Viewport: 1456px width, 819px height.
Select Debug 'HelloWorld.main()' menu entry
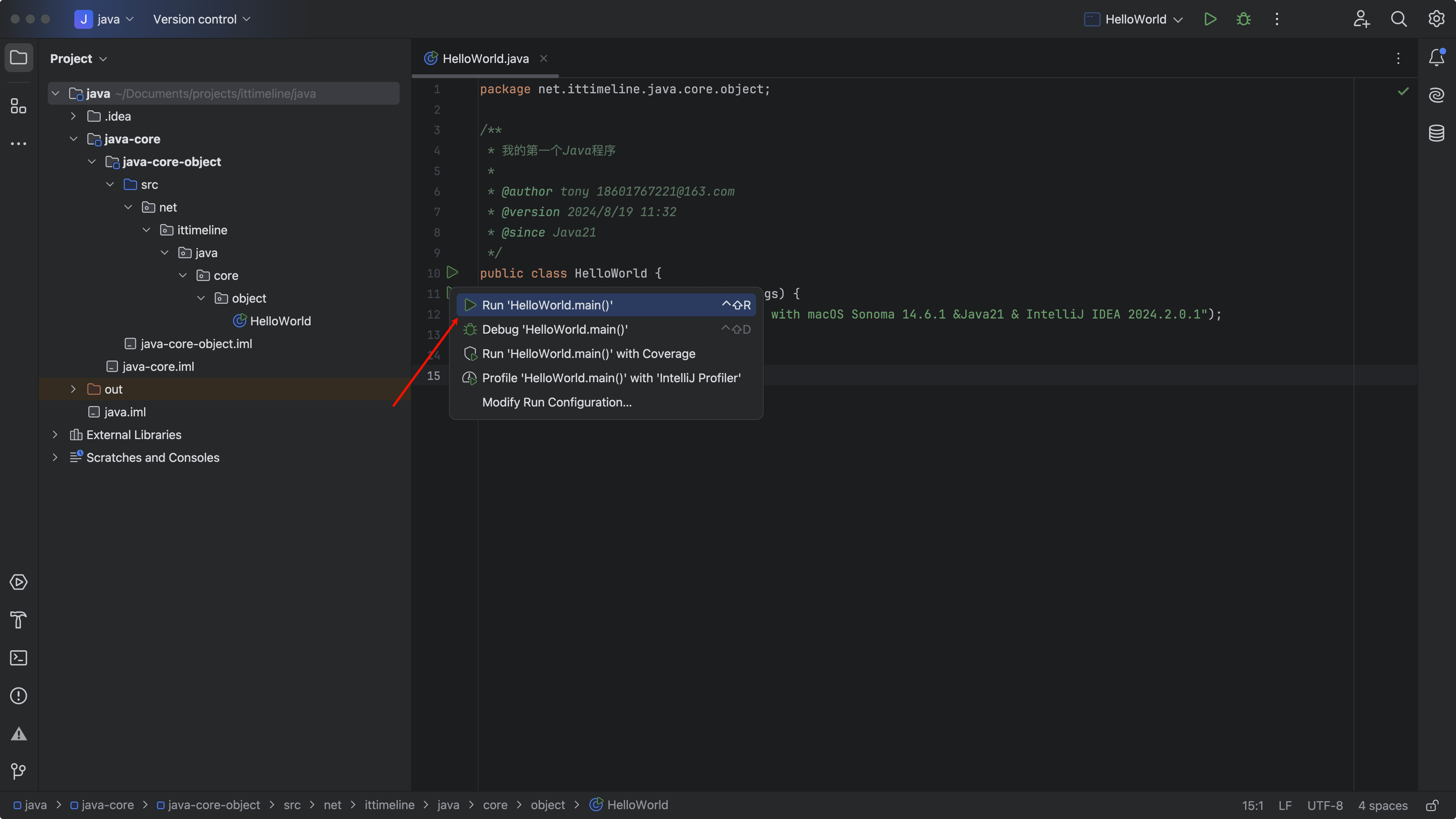pos(554,329)
